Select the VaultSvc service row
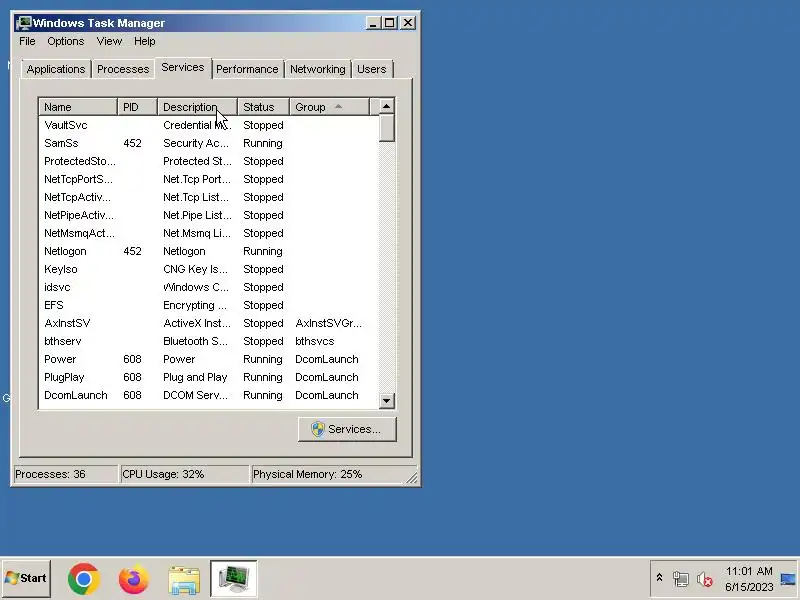800x600 pixels. tap(209, 125)
